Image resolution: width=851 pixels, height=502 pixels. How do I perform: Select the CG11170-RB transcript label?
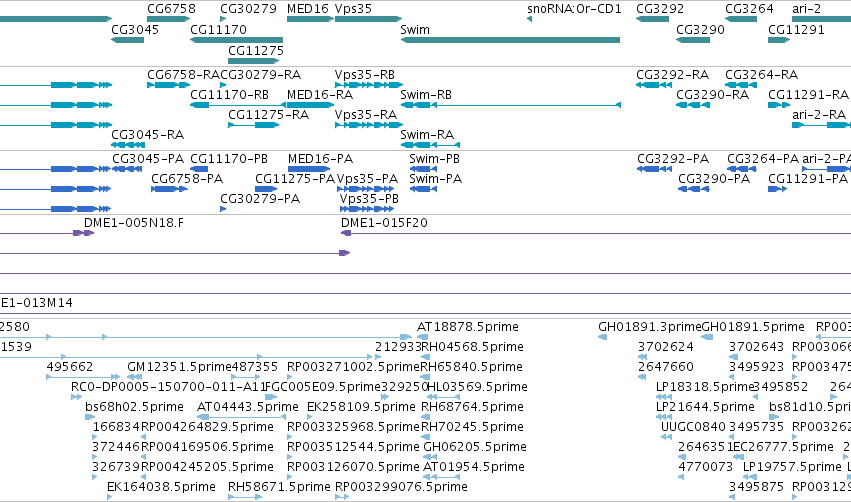point(230,94)
